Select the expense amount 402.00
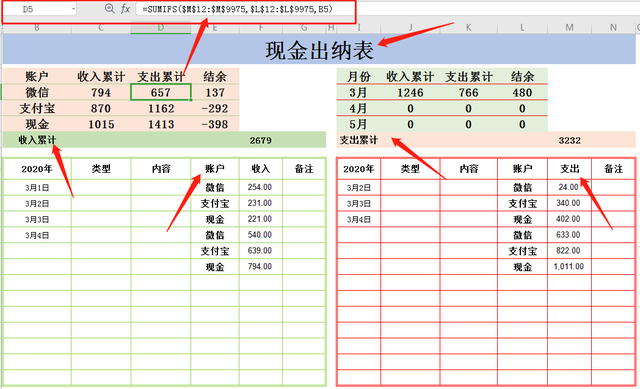 tap(569, 219)
